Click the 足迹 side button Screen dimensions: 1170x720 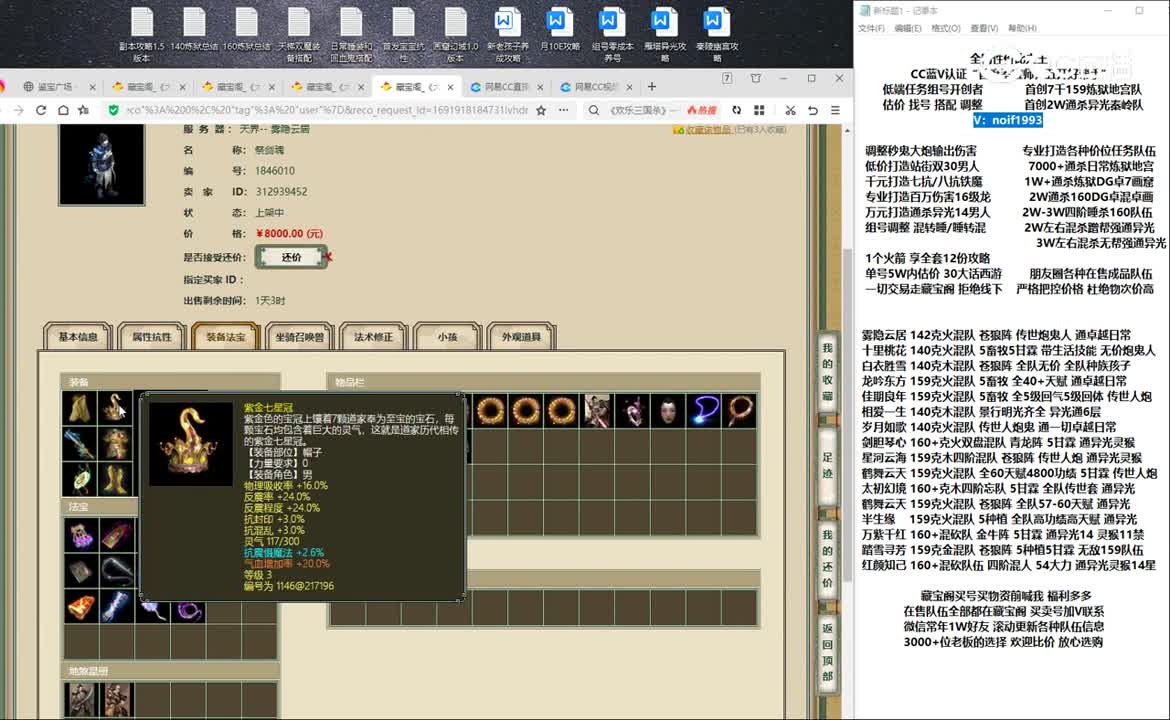coord(827,465)
